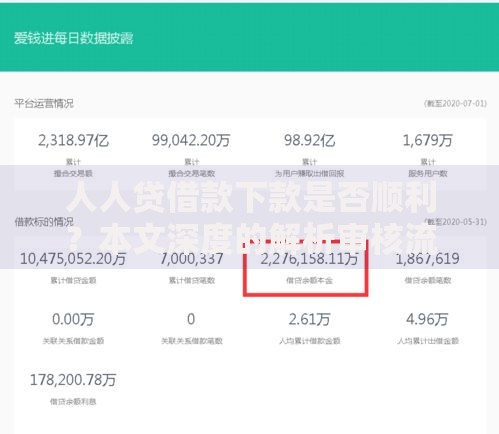Click the 98.92亿 figure
The image size is (499, 434).
click(310, 140)
